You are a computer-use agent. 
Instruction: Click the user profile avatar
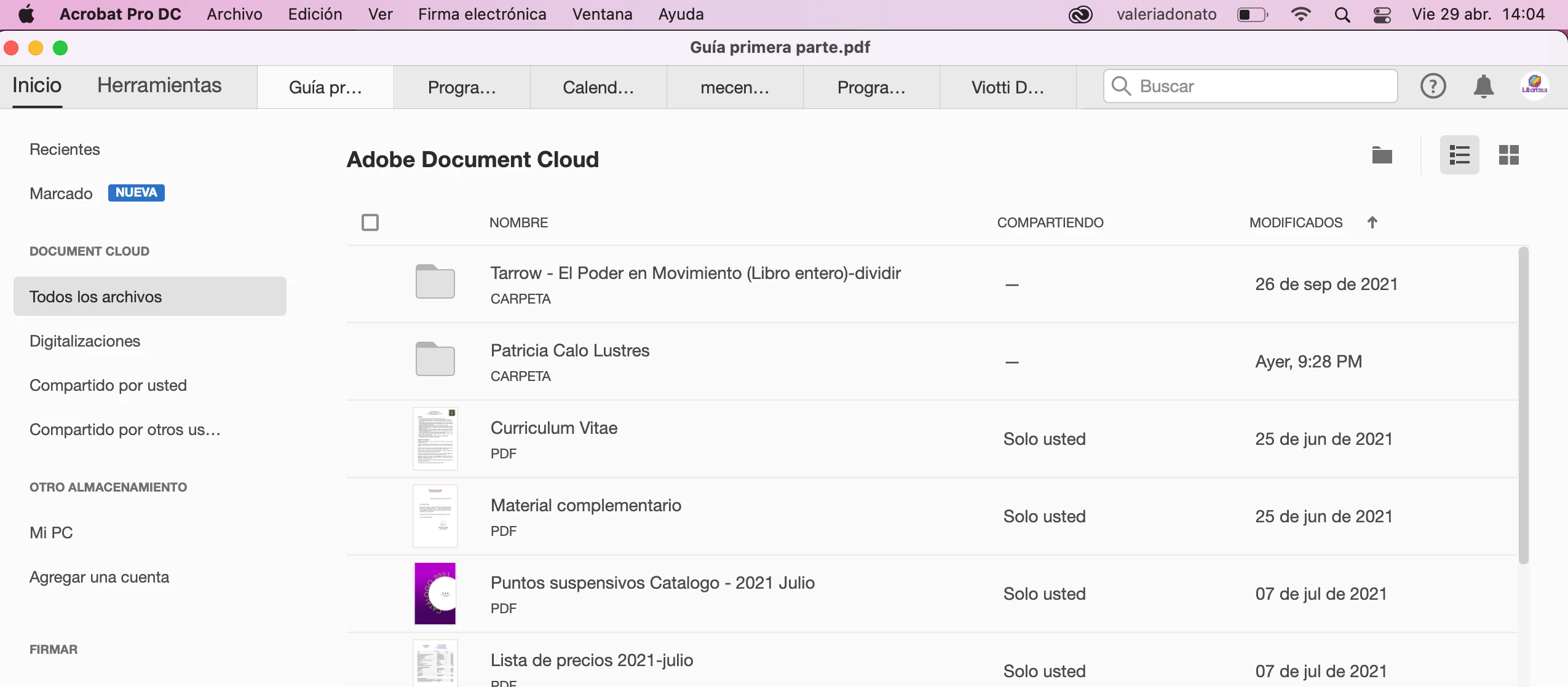[1534, 87]
